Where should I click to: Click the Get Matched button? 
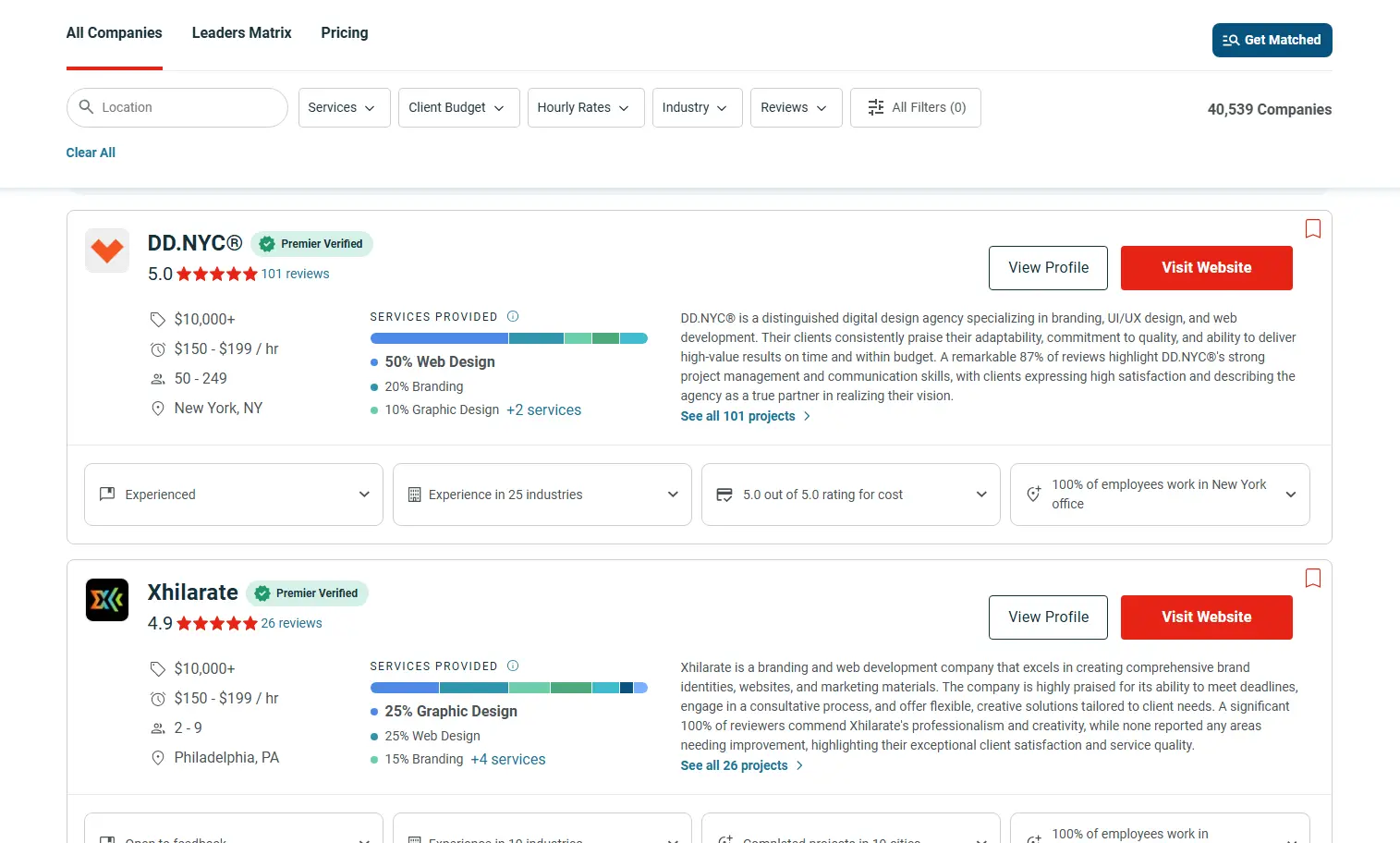point(1272,40)
